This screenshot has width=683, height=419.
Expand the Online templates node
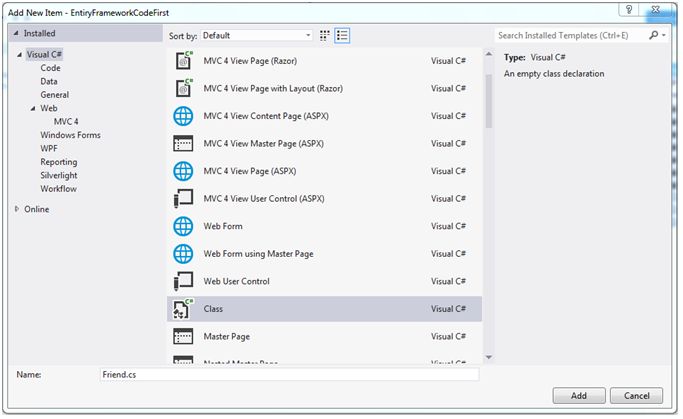(x=17, y=209)
